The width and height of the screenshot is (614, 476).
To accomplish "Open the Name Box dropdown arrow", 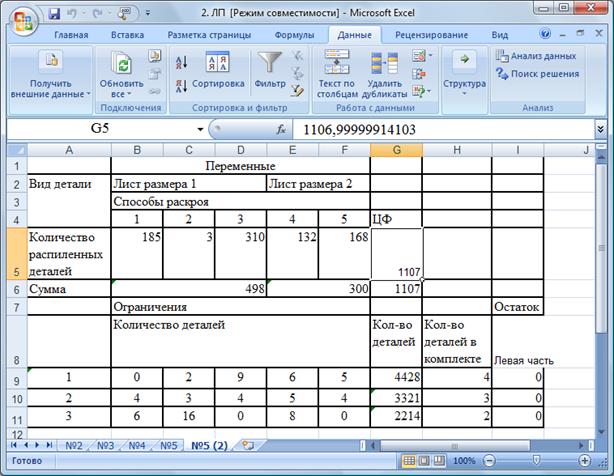I will click(x=200, y=129).
